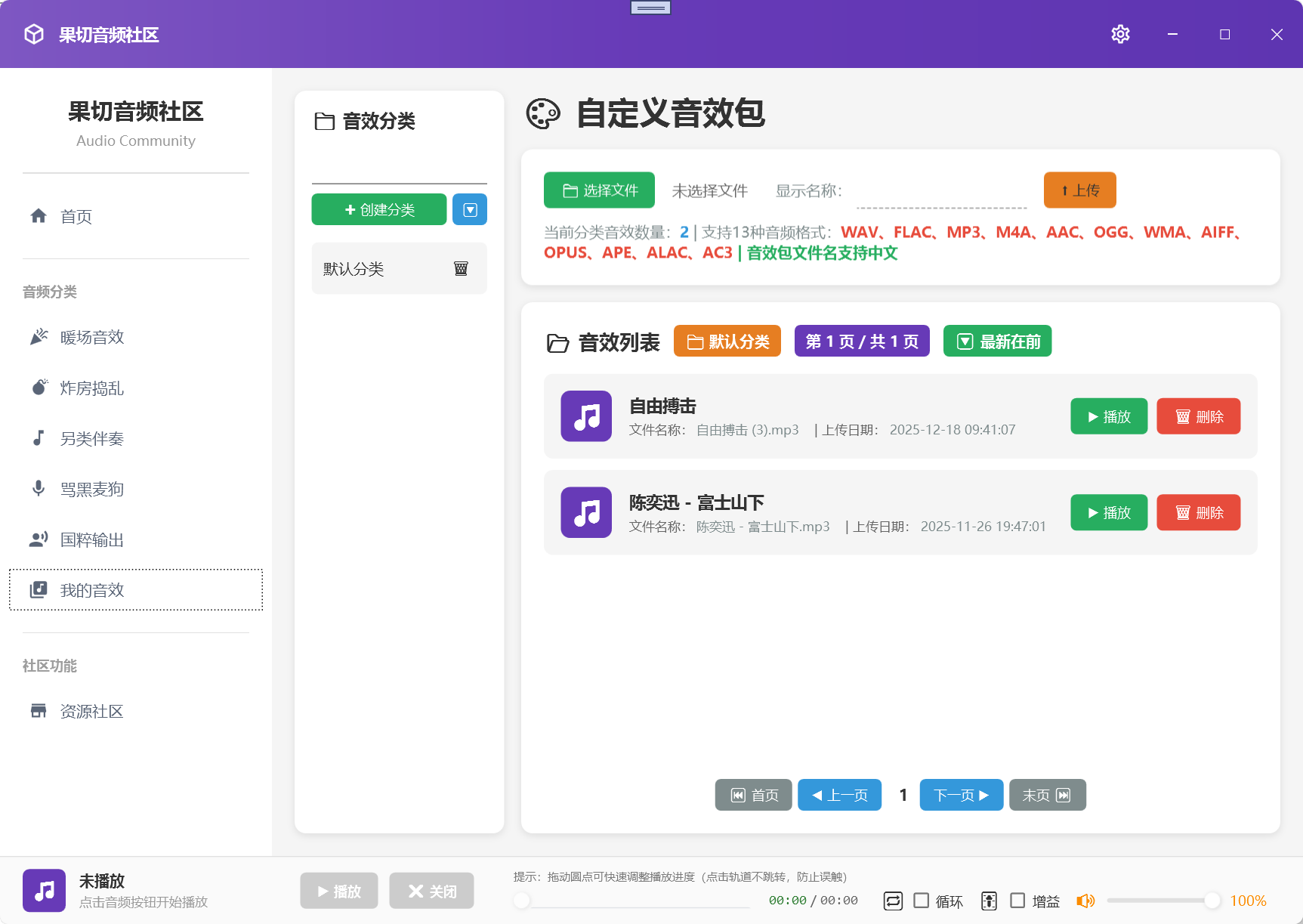
Task: Open the page selector showing 第 1 页 / 共 1 页
Action: [861, 341]
